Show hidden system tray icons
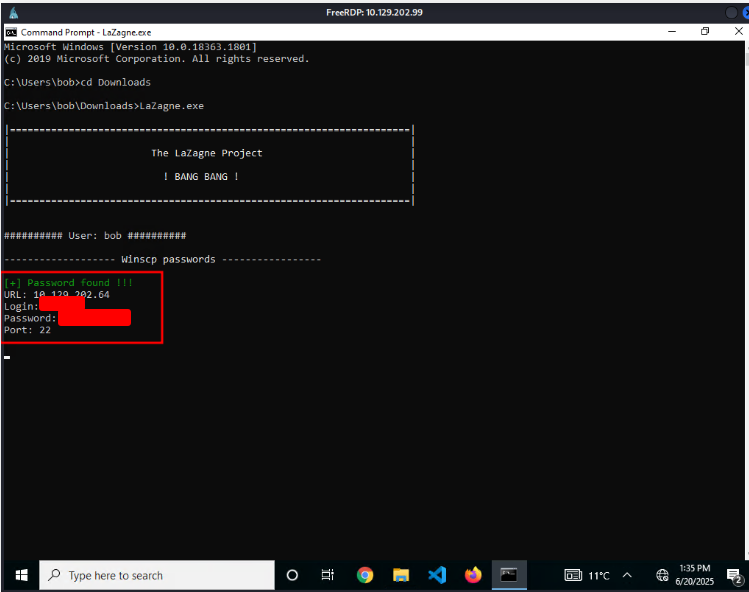 (x=627, y=575)
